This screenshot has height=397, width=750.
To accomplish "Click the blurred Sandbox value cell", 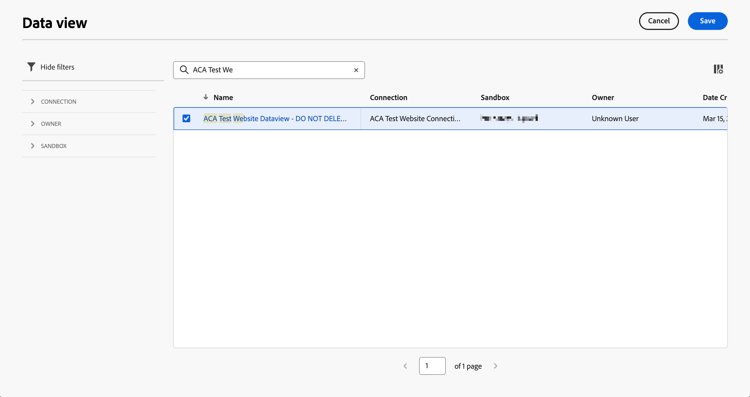I will pyautogui.click(x=509, y=118).
